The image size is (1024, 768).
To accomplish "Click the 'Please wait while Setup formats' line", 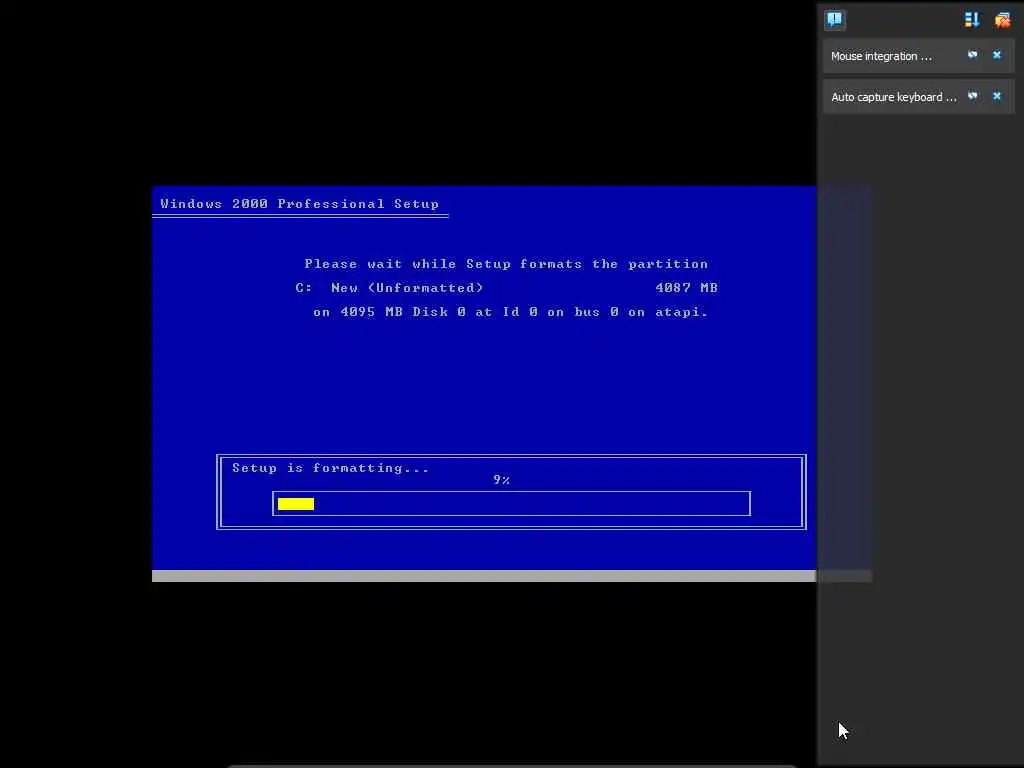I will [506, 264].
